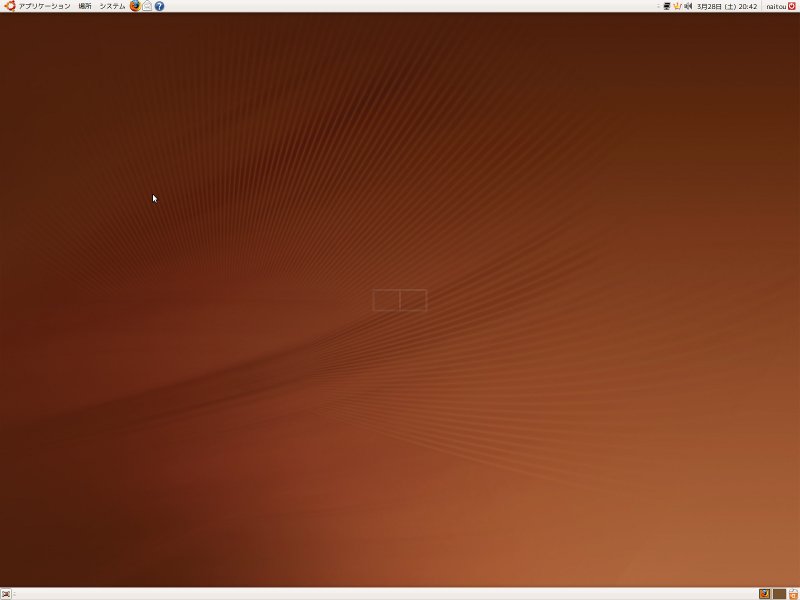Viewport: 800px width, 600px height.
Task: Open the mail launcher icon
Action: point(147,6)
